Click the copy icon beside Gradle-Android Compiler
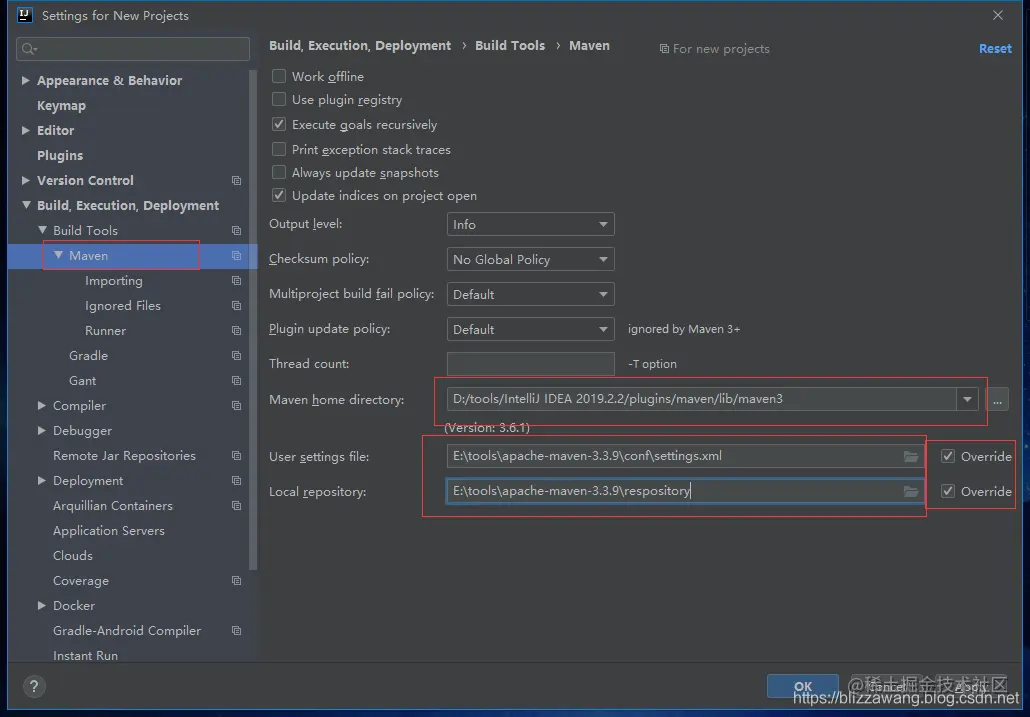The height and width of the screenshot is (717, 1030). [x=236, y=630]
